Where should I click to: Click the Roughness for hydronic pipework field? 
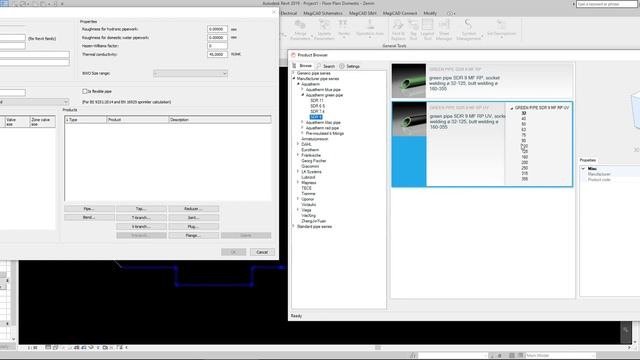click(x=217, y=29)
